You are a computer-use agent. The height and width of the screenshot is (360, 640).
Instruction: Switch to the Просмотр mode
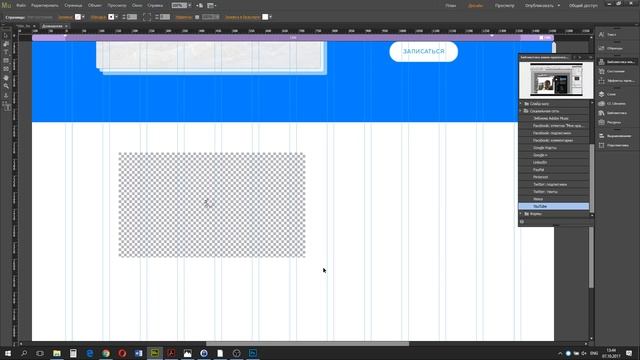[504, 5]
